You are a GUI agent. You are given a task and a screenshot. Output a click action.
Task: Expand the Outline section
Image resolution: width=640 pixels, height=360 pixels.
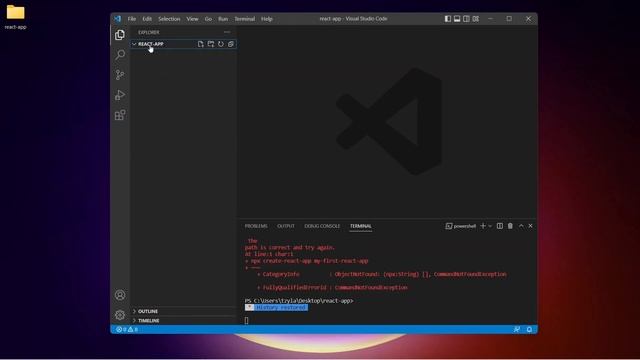(184, 311)
